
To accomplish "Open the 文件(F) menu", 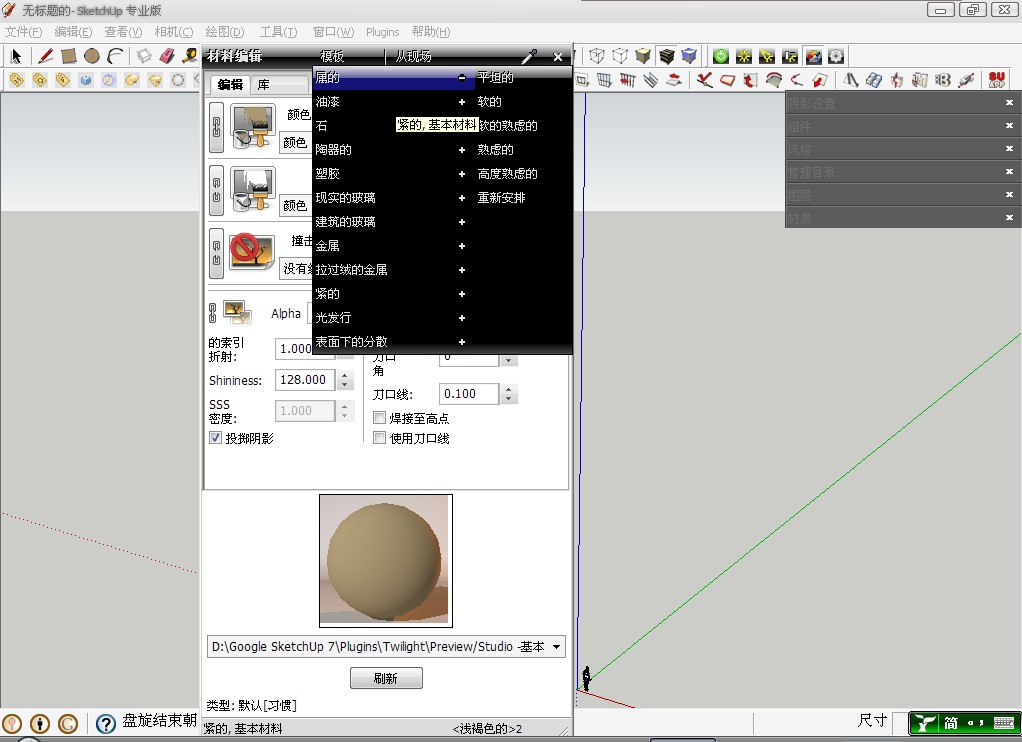I will 23,32.
